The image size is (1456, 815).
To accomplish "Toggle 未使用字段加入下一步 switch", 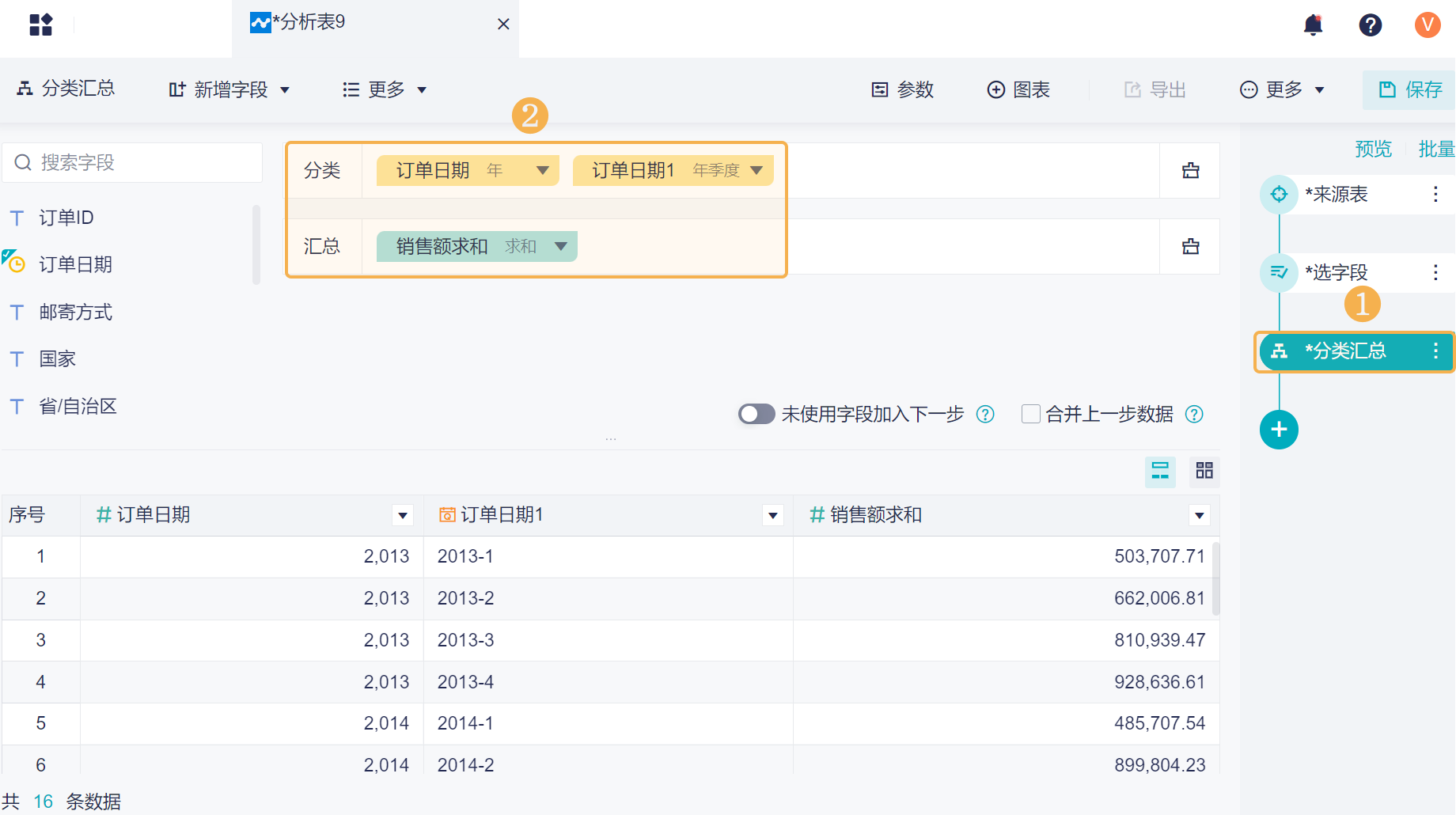I will pos(756,414).
